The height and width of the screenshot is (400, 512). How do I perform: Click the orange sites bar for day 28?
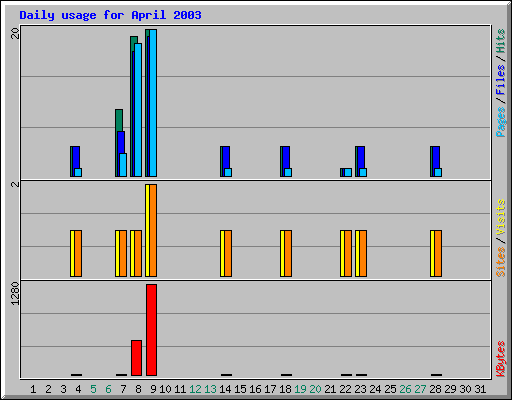[x=438, y=253]
